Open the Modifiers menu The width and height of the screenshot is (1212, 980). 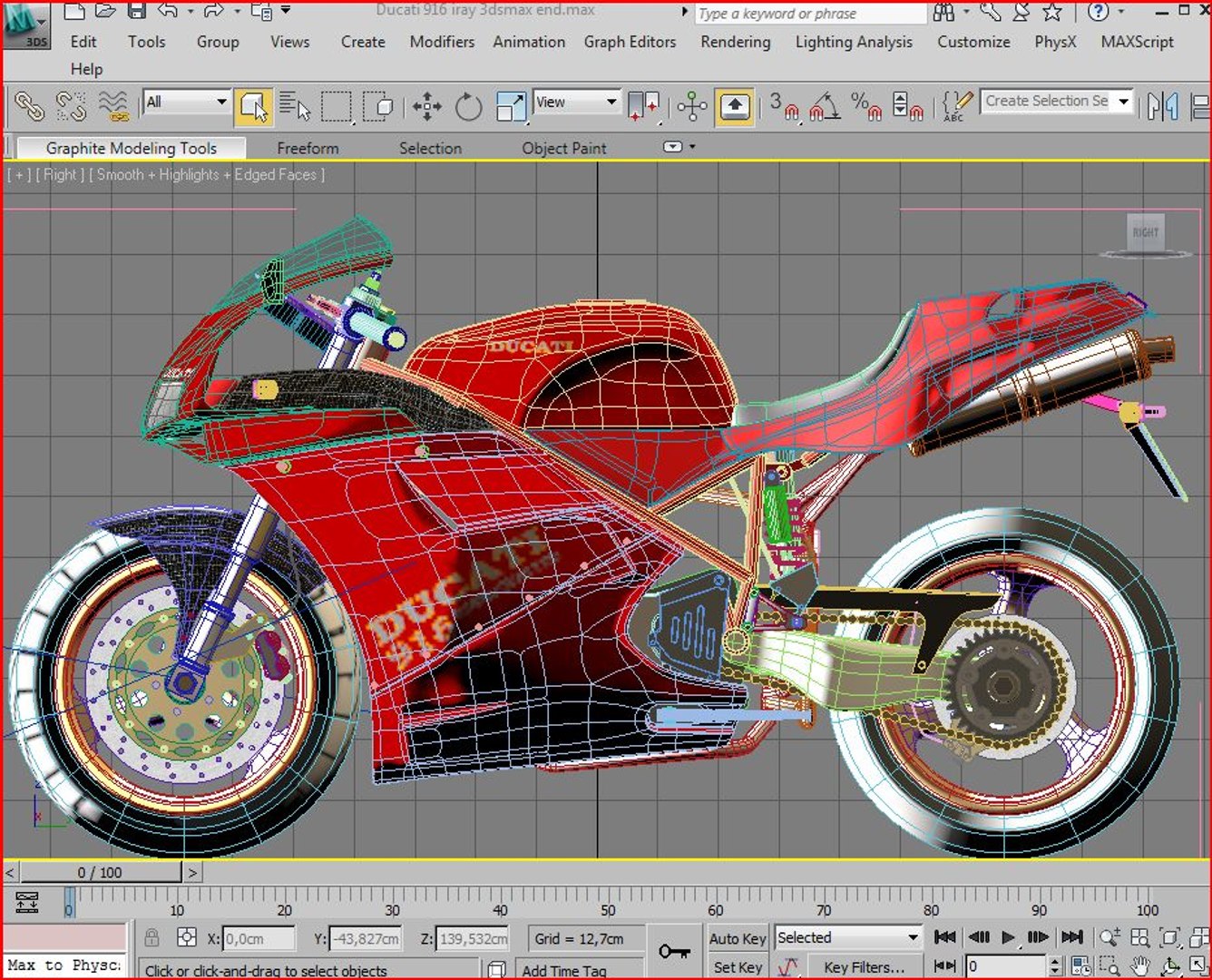pos(442,42)
